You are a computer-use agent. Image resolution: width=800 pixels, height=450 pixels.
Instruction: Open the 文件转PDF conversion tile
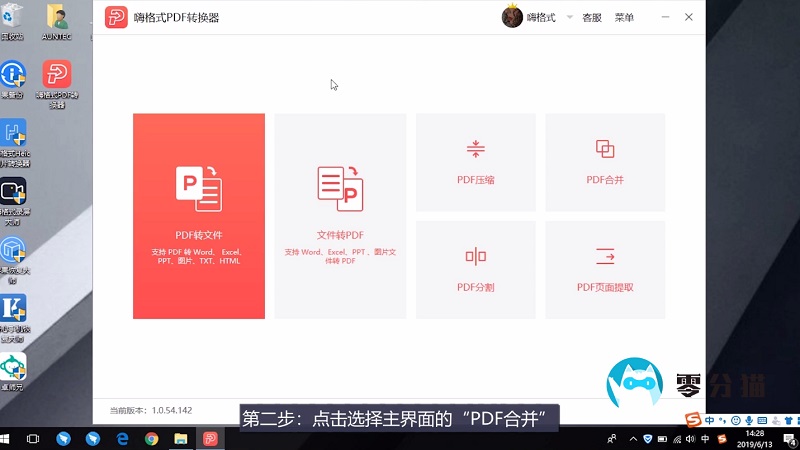click(340, 215)
